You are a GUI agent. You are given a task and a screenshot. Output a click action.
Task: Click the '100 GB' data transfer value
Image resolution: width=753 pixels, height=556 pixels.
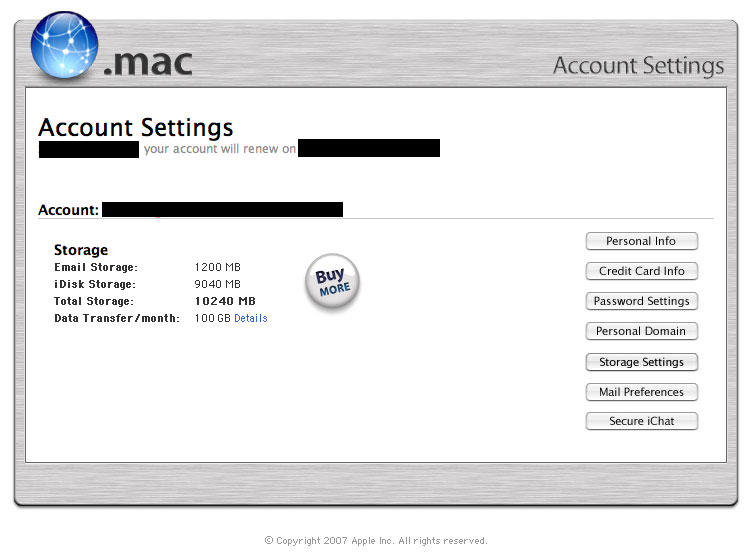coord(213,318)
